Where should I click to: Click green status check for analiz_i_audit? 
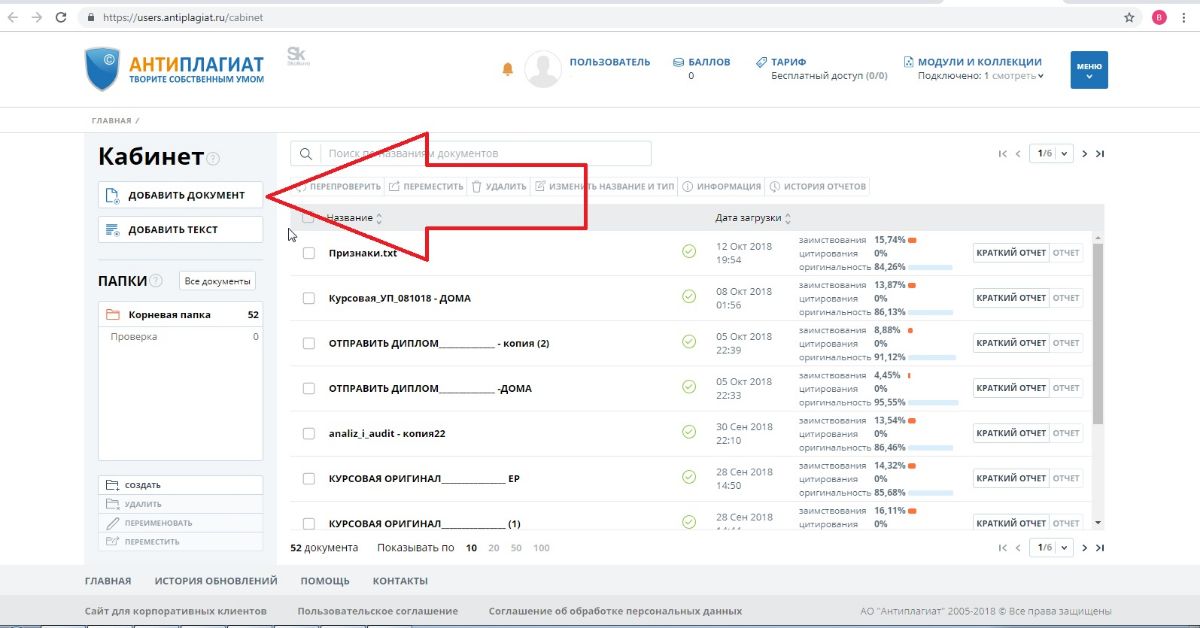click(688, 432)
